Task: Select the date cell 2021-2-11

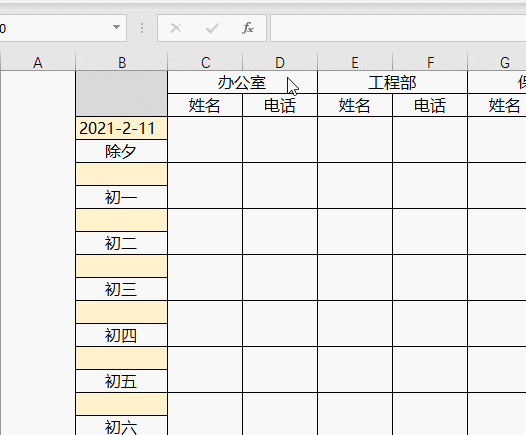Action: pyautogui.click(x=122, y=128)
